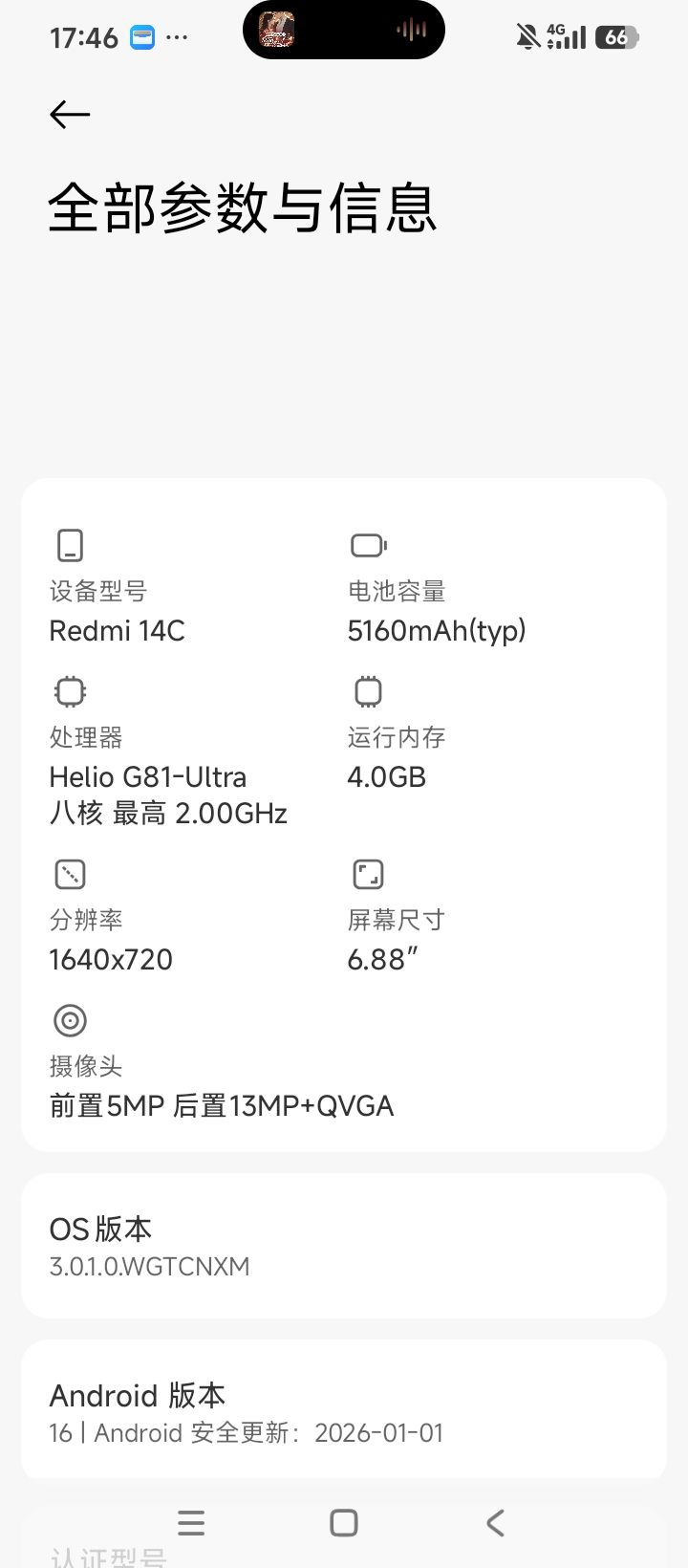Image resolution: width=688 pixels, height=1568 pixels.
Task: Tap the back arrow at top left
Action: (70, 115)
